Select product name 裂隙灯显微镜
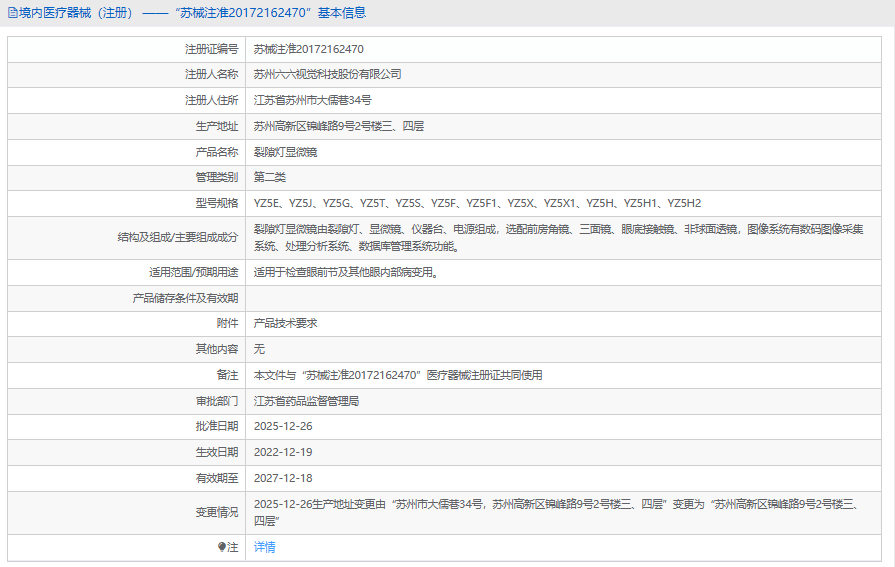Image resolution: width=895 pixels, height=567 pixels. (x=285, y=152)
